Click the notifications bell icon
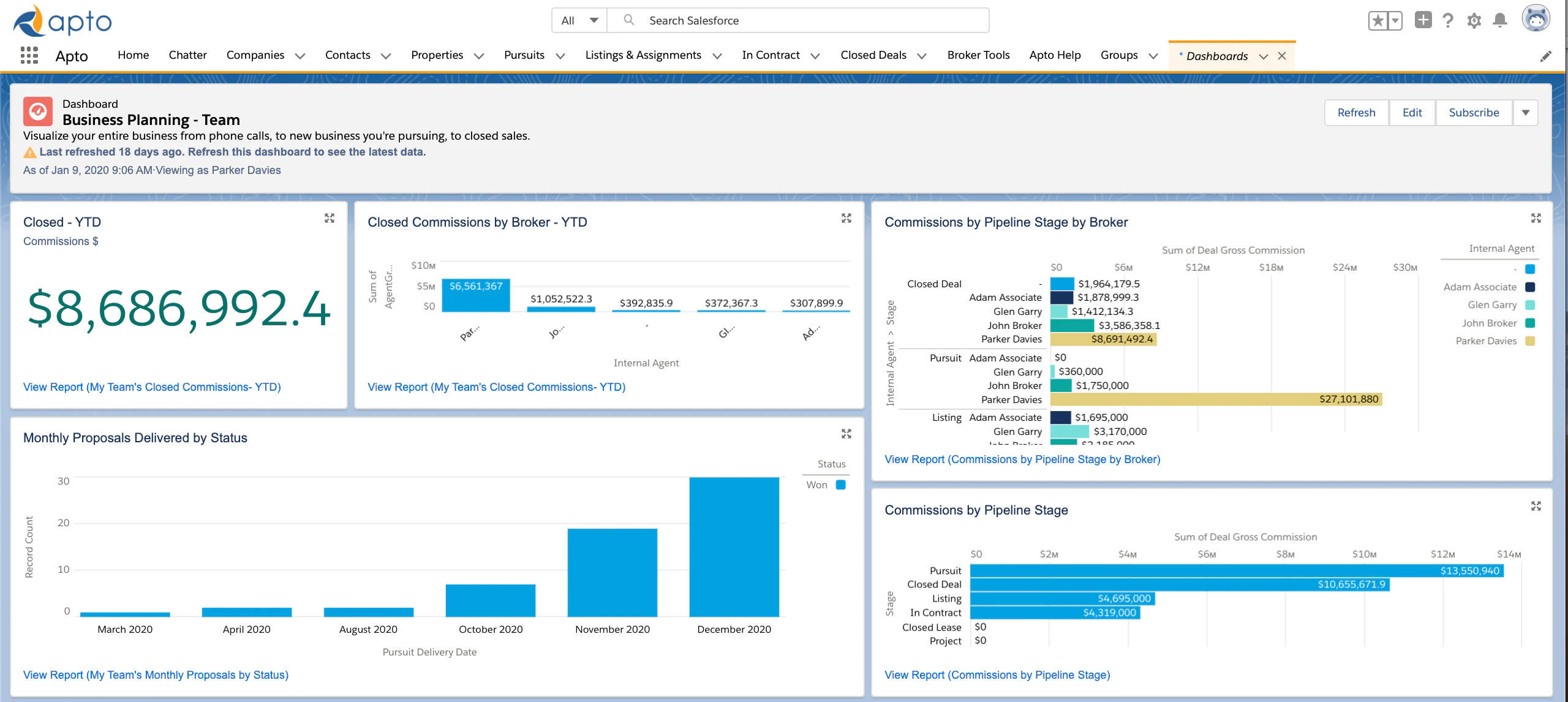This screenshot has height=702, width=1568. pyautogui.click(x=1500, y=20)
